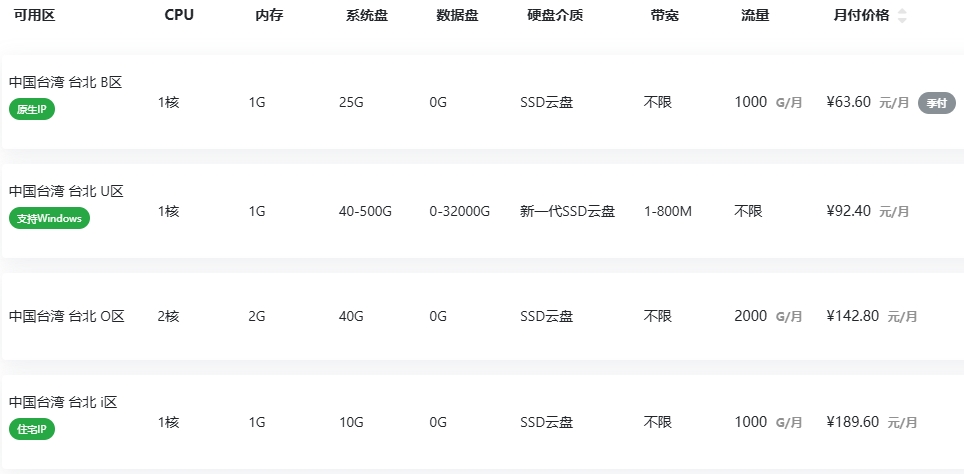Image resolution: width=964 pixels, height=474 pixels.
Task: Click the gray 季付 badge
Action: click(x=936, y=103)
